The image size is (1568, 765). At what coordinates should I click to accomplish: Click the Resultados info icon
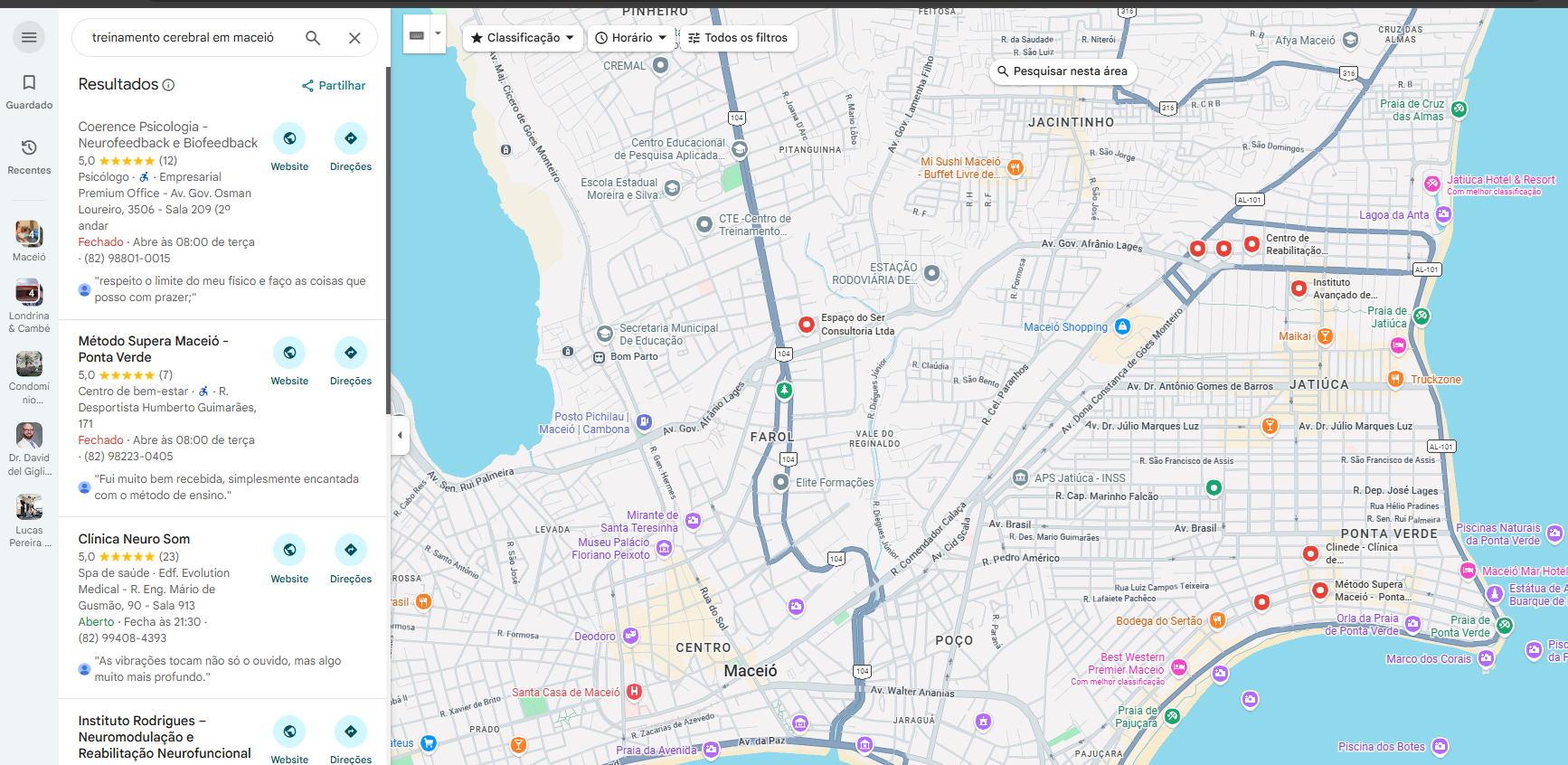coord(168,85)
